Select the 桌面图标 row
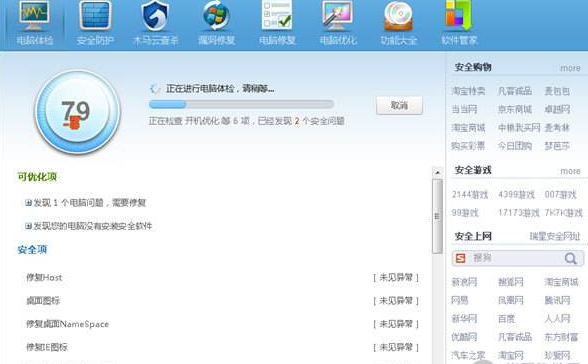 pos(222,301)
